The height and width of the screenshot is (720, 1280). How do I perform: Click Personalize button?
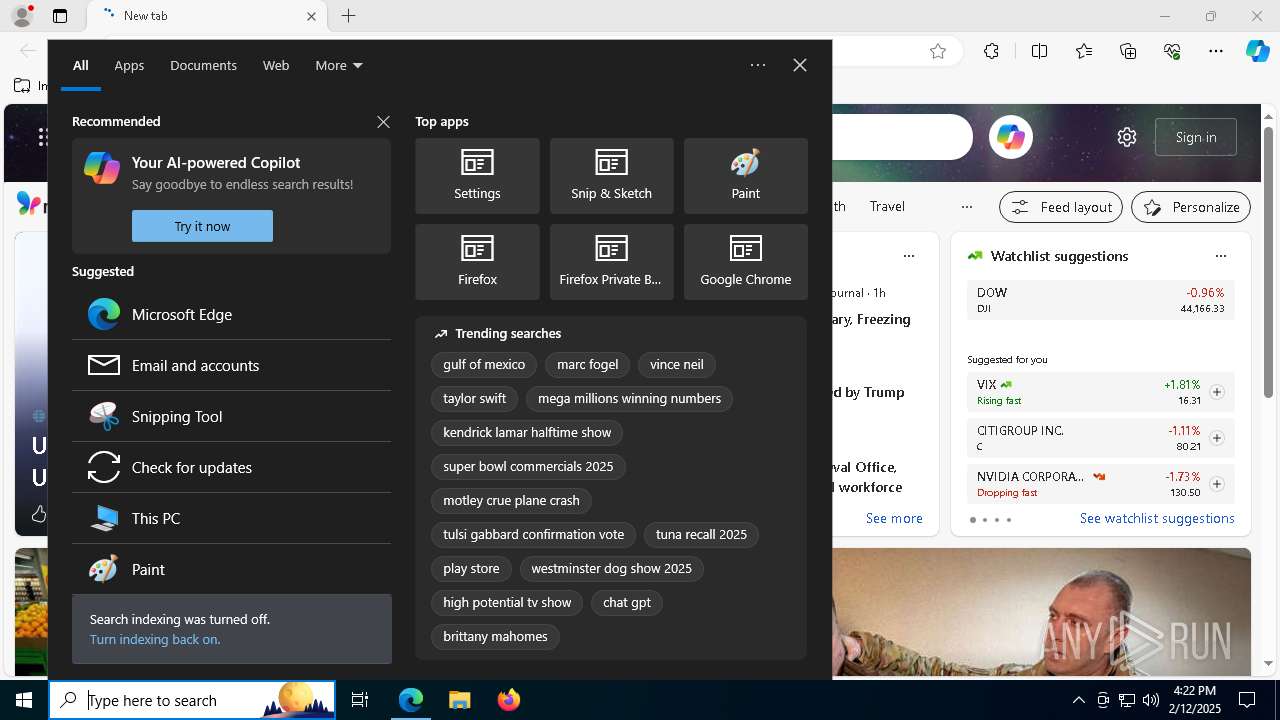click(x=1191, y=207)
